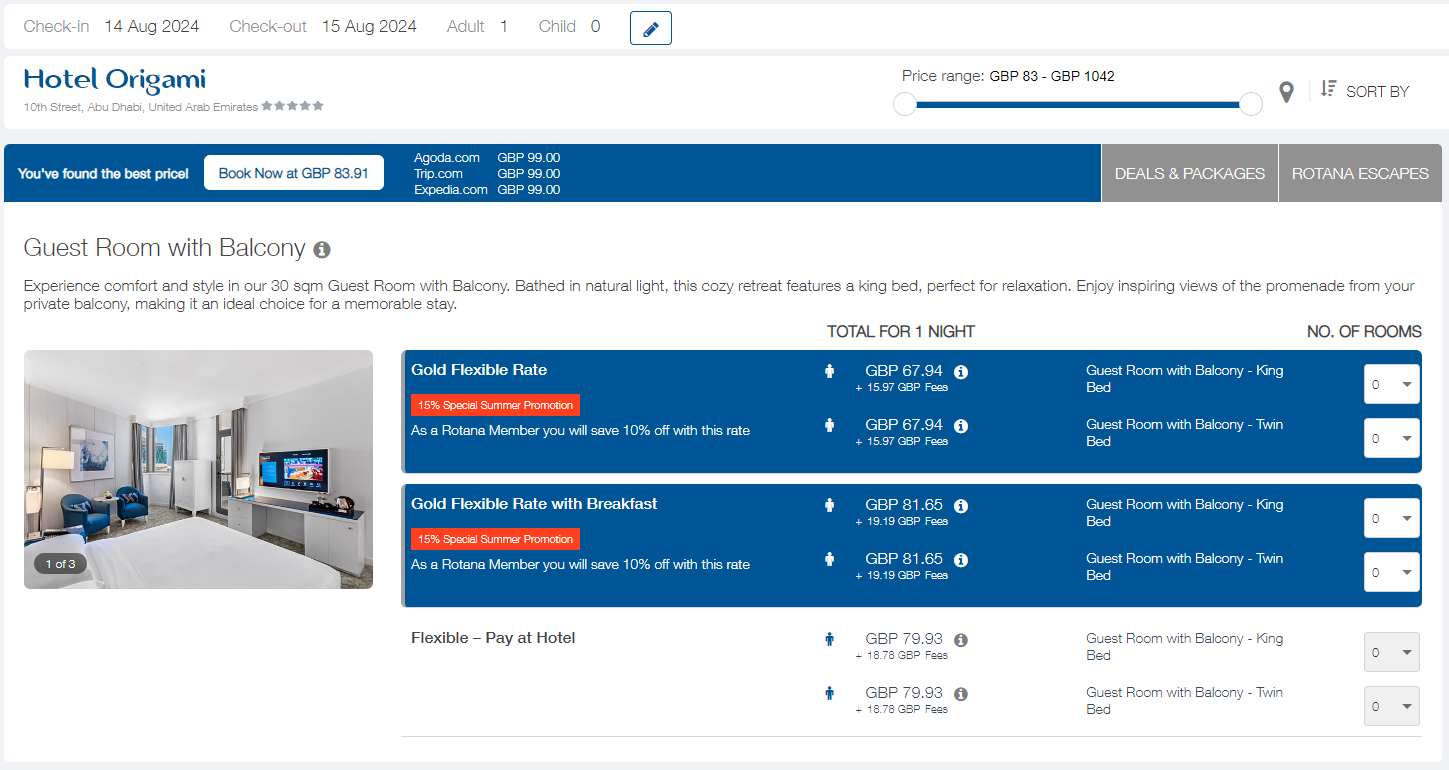Click the pencil icon to edit stay dates
Image resolution: width=1449 pixels, height=770 pixels.
[650, 28]
